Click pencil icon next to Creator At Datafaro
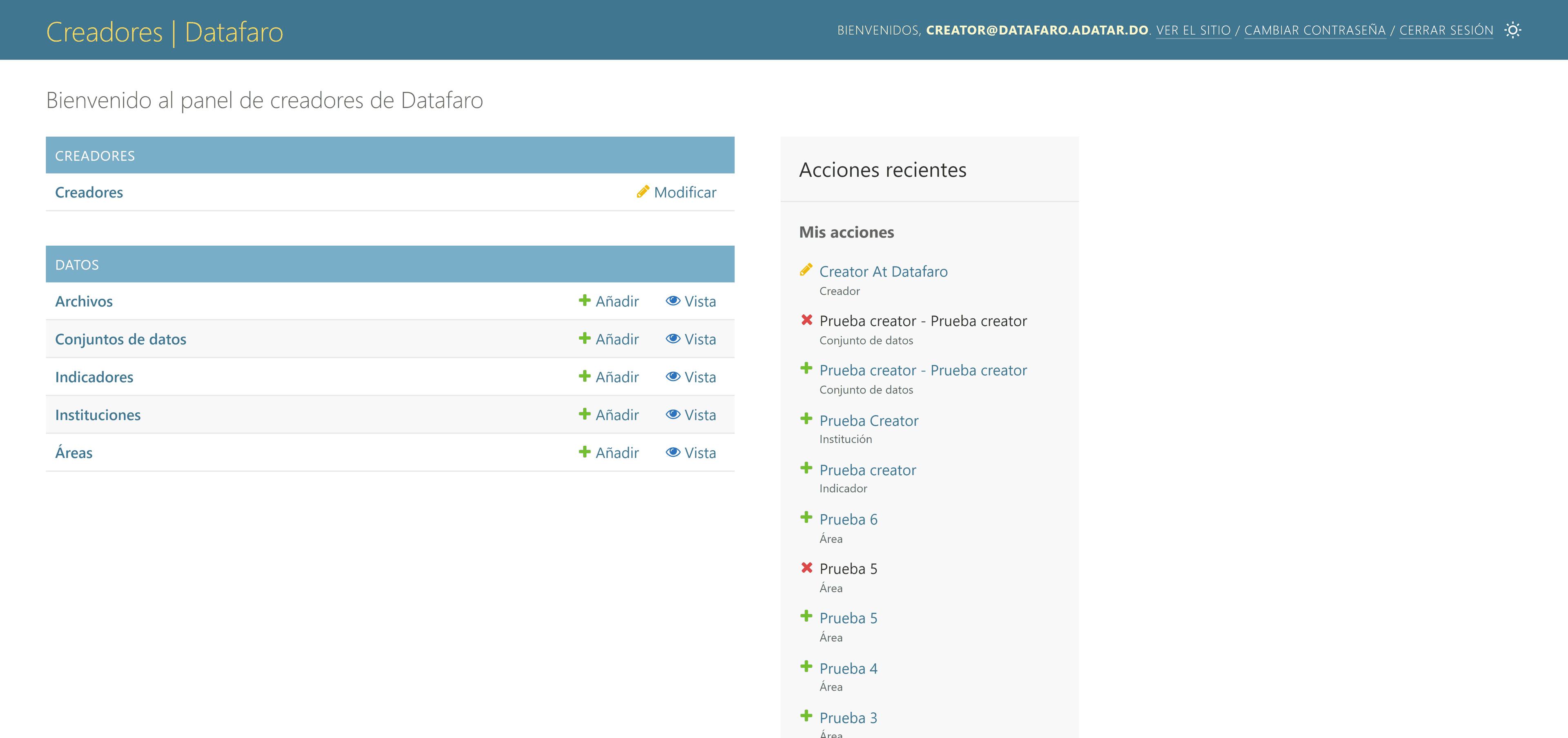 pyautogui.click(x=806, y=269)
